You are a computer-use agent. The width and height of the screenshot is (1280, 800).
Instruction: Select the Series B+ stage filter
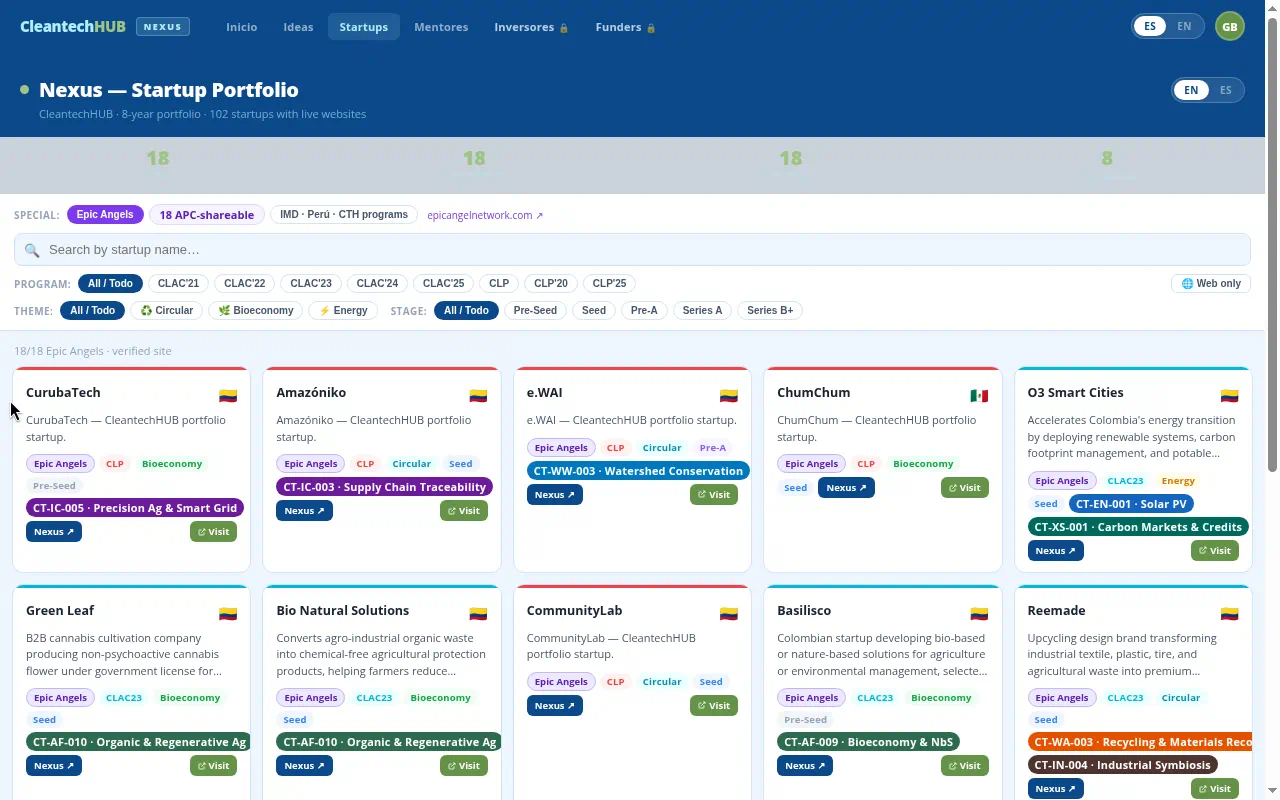click(x=770, y=311)
